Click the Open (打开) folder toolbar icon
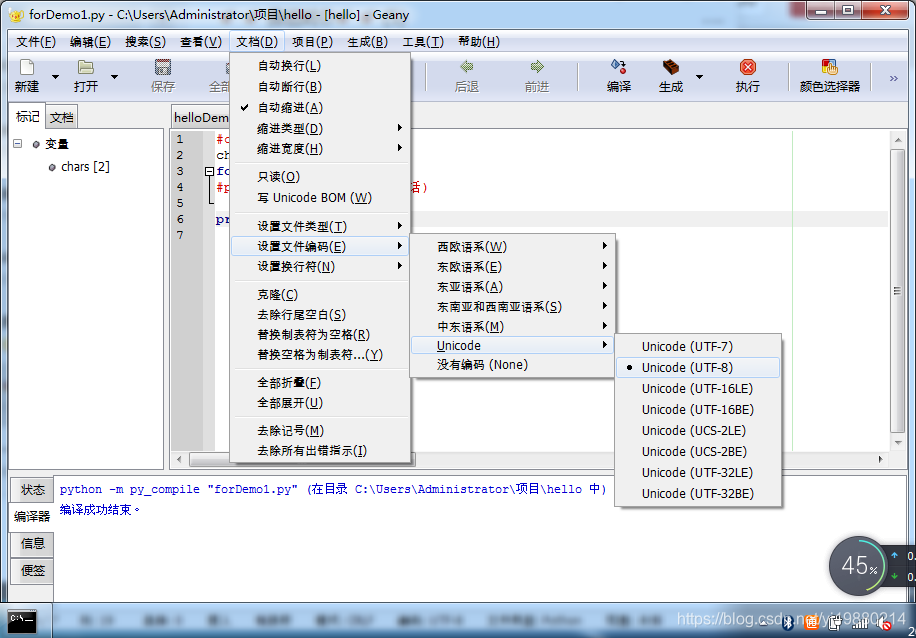The width and height of the screenshot is (916, 638). click(85, 67)
